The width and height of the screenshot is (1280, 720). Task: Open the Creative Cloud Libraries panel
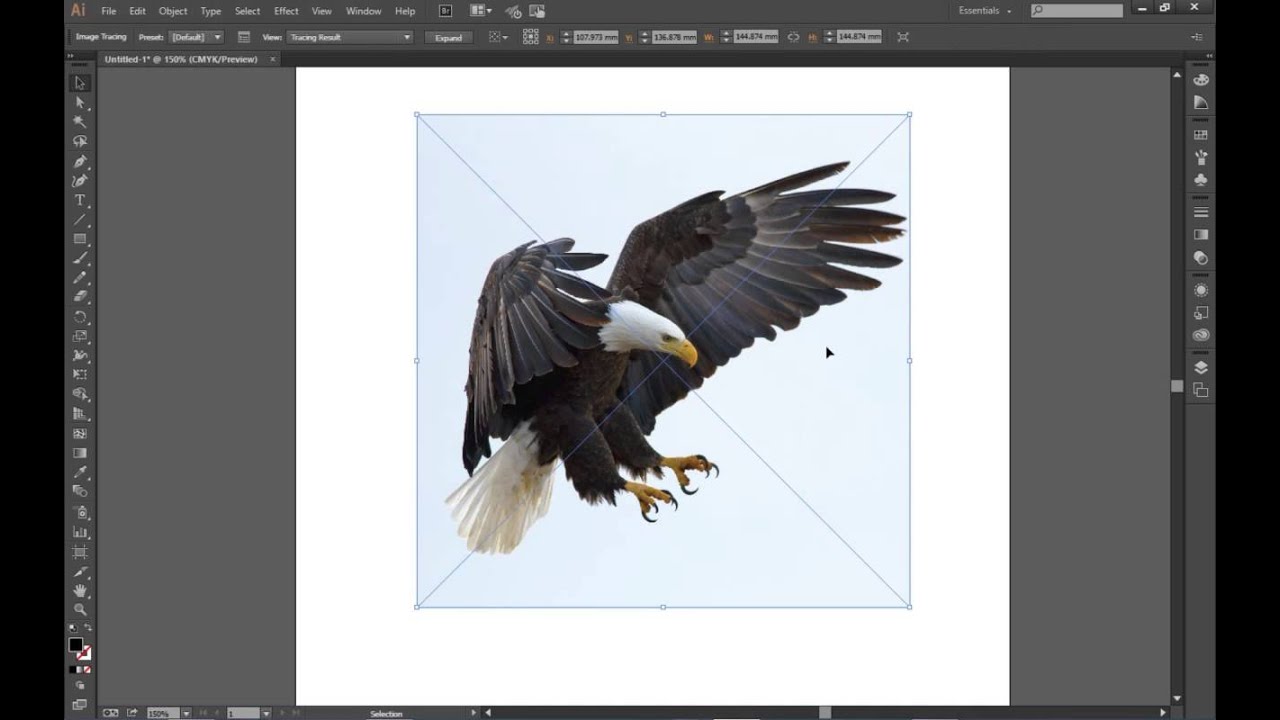[1201, 335]
